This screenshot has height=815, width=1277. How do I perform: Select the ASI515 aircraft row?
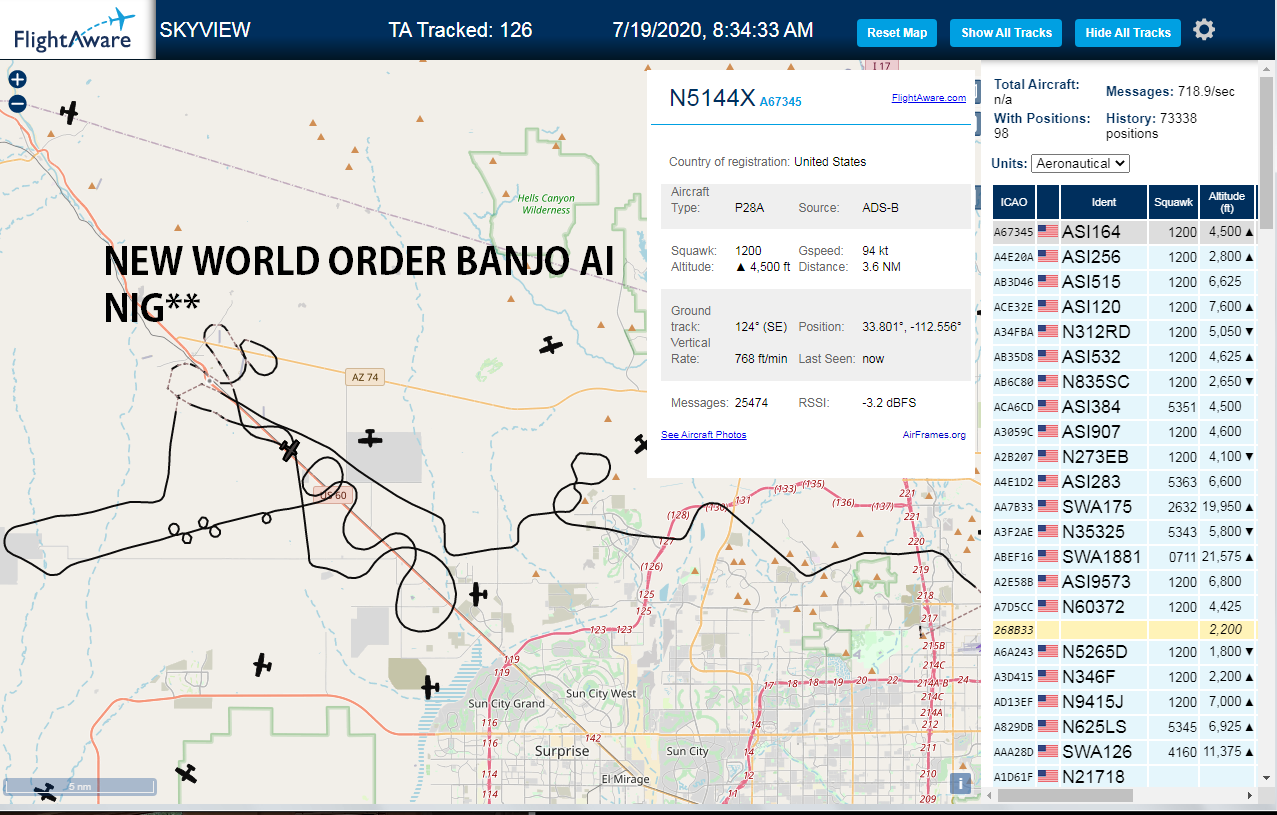coord(1123,281)
